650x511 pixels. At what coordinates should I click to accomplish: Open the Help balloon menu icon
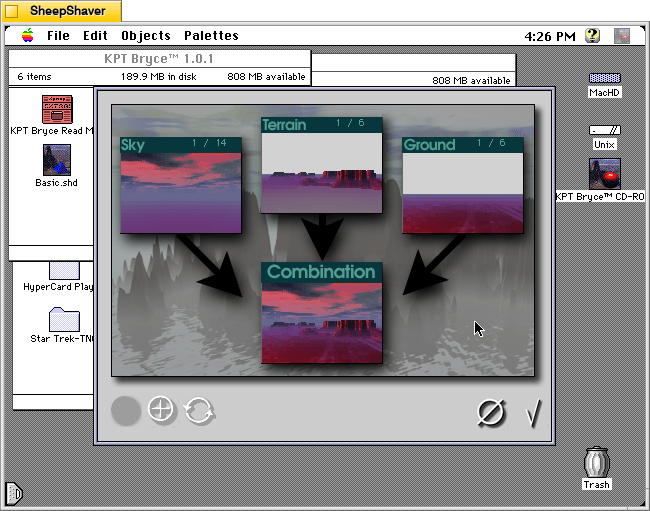pos(593,36)
